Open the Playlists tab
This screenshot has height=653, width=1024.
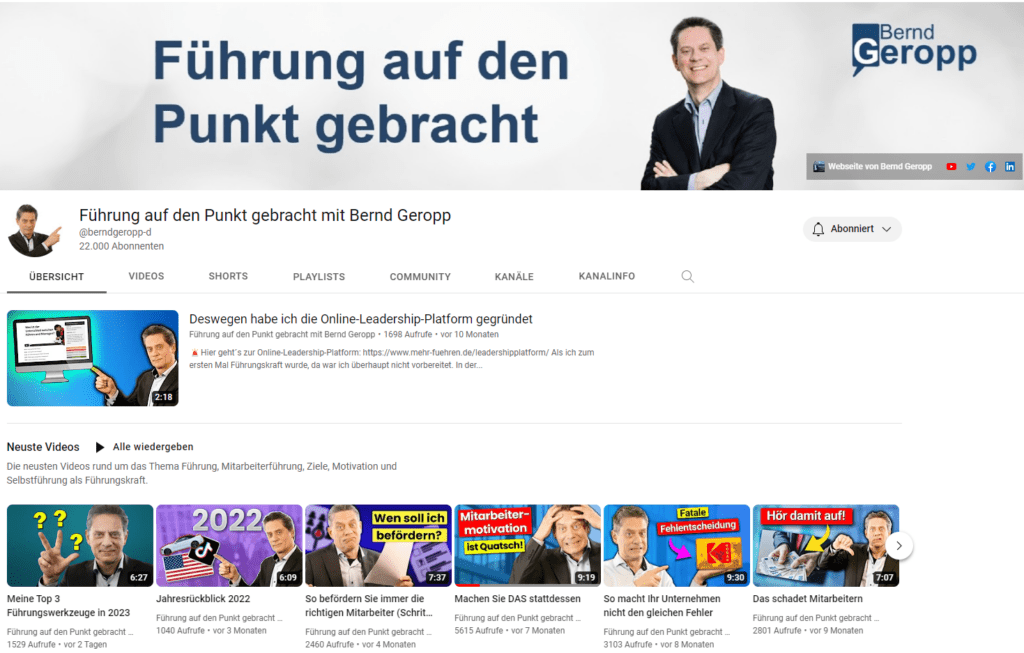coord(319,277)
